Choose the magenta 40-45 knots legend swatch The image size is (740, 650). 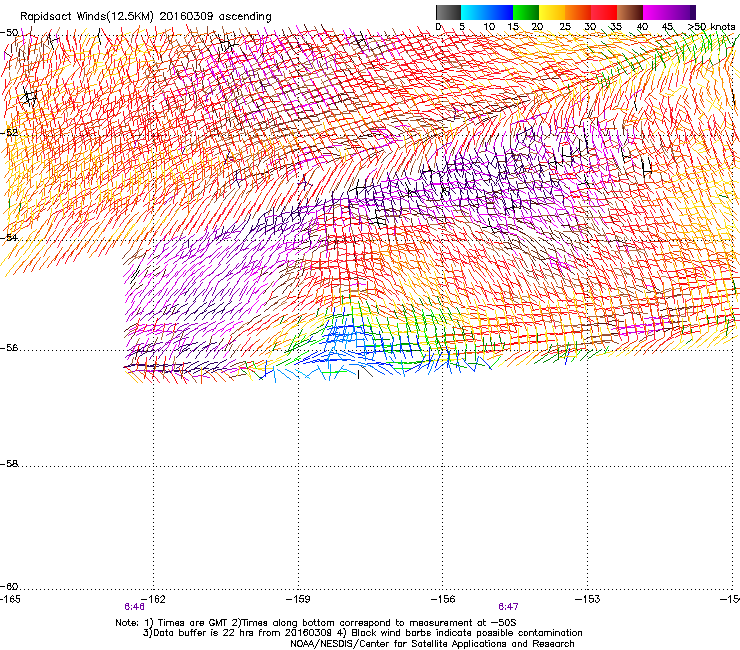656,12
